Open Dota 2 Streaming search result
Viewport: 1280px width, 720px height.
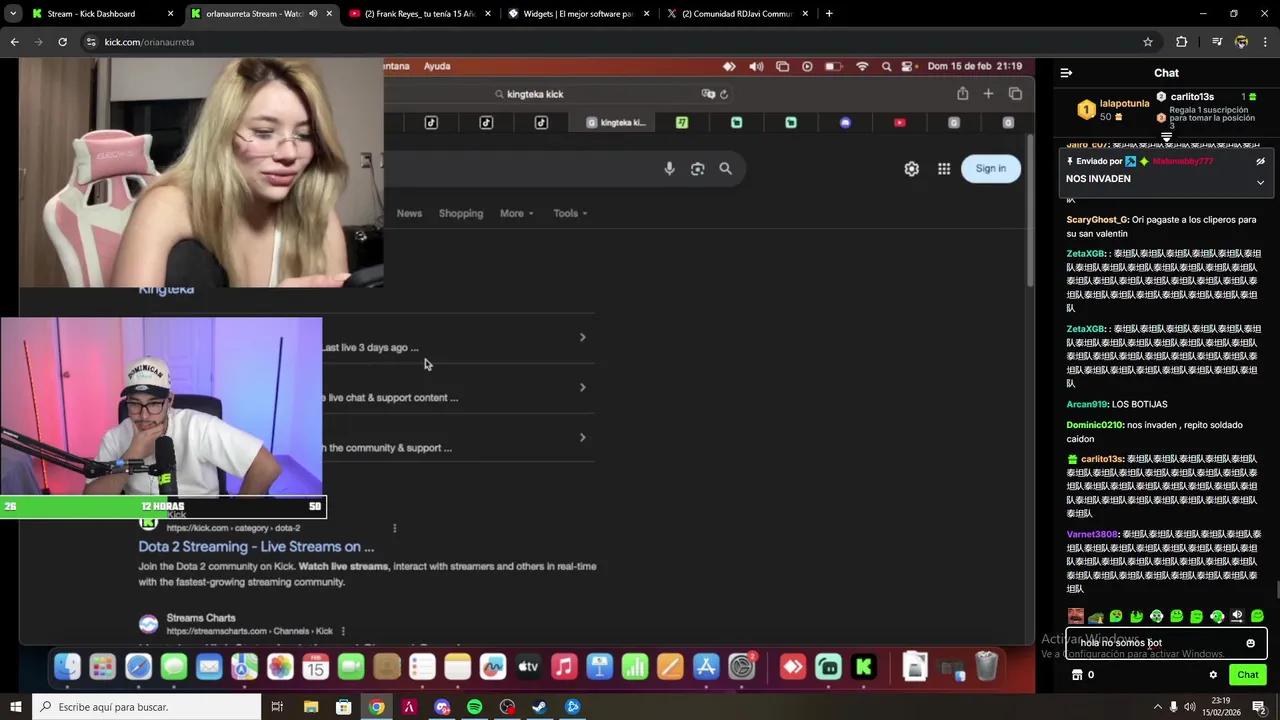(256, 547)
